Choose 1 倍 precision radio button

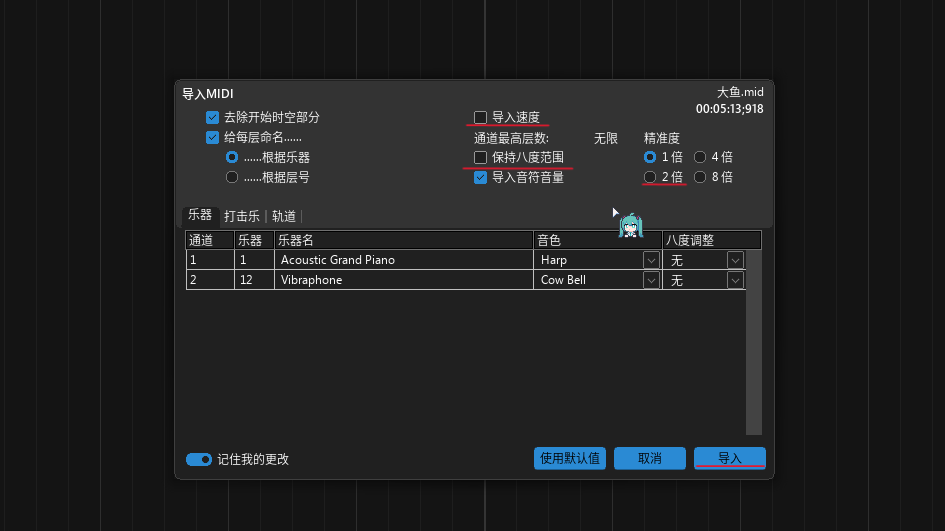coord(650,157)
